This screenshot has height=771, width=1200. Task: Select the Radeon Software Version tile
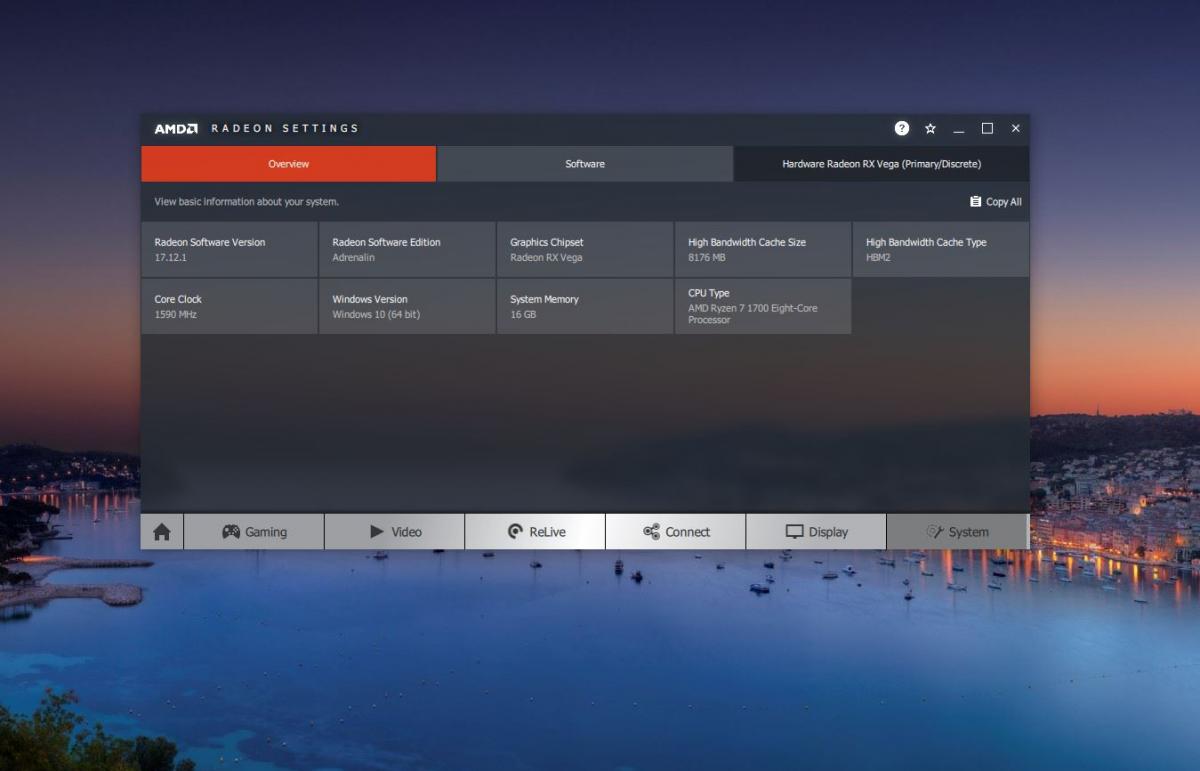coord(229,249)
